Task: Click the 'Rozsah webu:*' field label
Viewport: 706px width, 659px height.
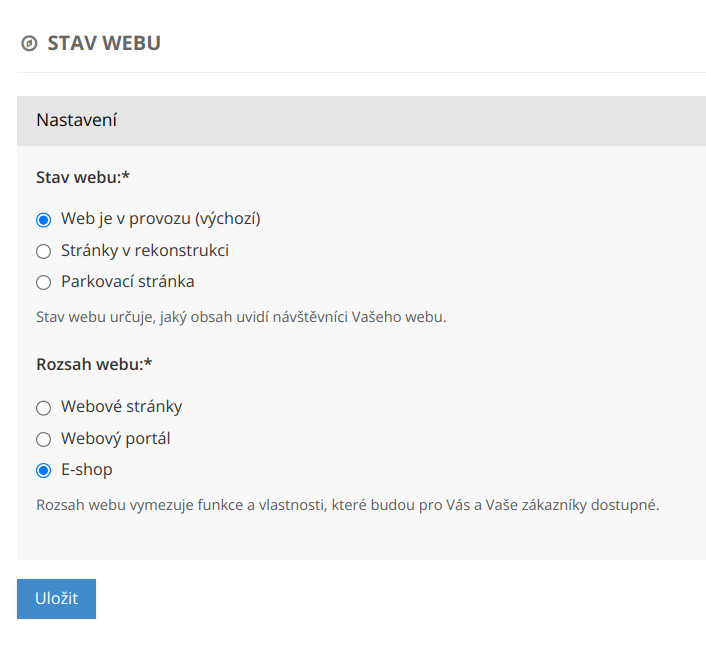Action: coord(94,364)
